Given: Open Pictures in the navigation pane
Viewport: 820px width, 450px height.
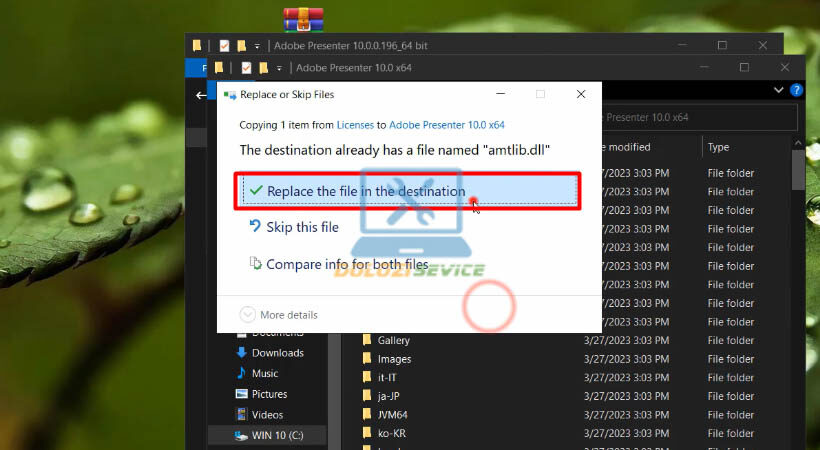Looking at the screenshot, I should coord(269,394).
